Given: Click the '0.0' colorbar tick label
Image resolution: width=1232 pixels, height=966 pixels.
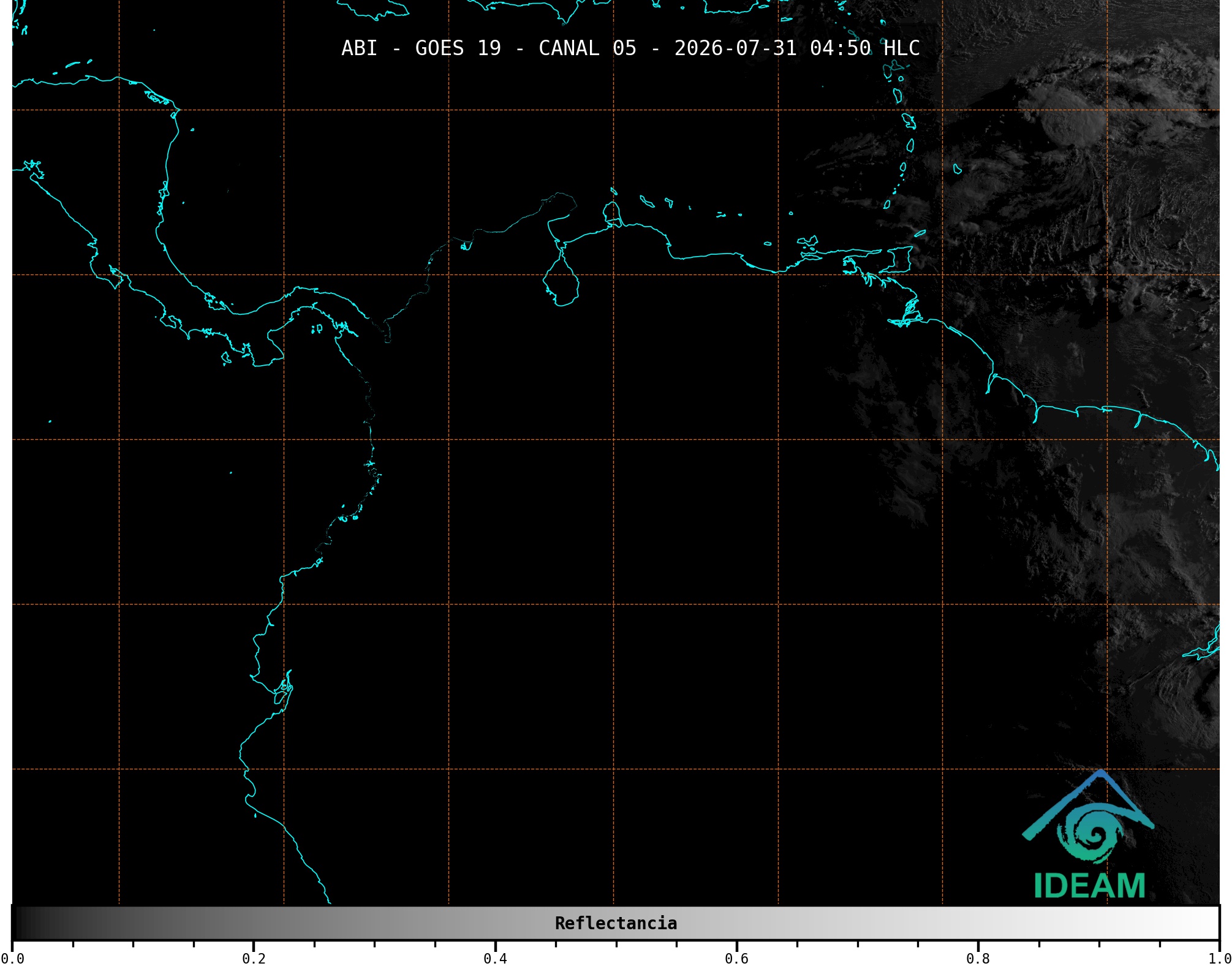Looking at the screenshot, I should (x=13, y=959).
